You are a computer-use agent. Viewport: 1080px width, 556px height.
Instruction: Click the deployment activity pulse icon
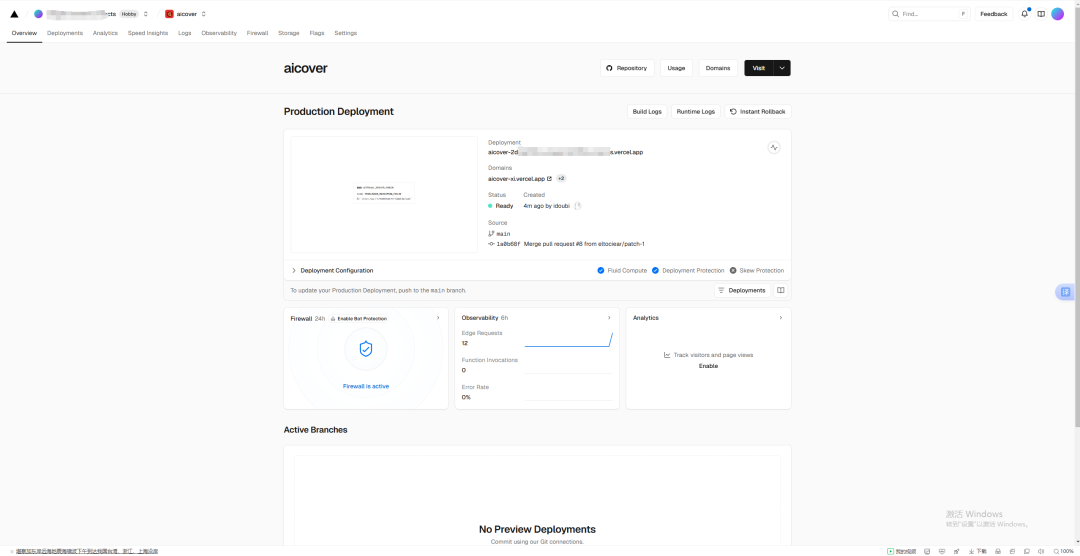click(x=773, y=147)
